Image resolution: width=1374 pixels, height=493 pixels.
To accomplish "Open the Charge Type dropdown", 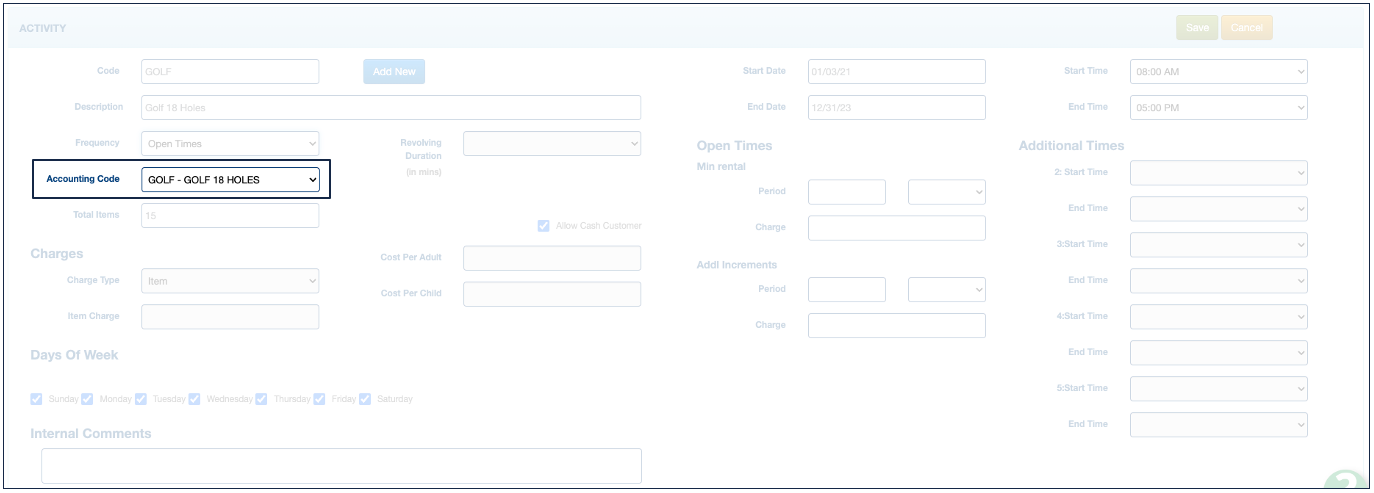I will pos(230,281).
